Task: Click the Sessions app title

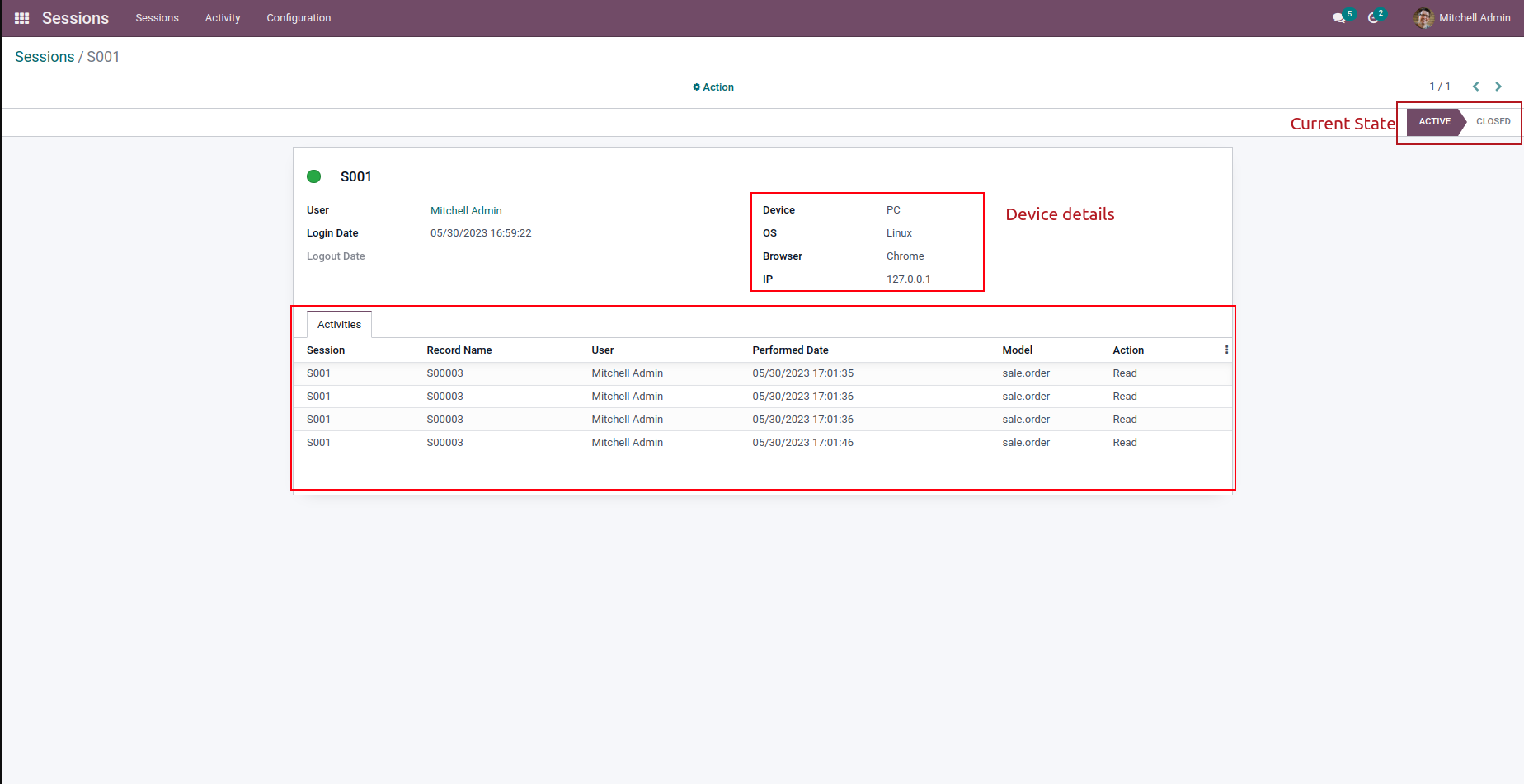Action: pos(75,18)
